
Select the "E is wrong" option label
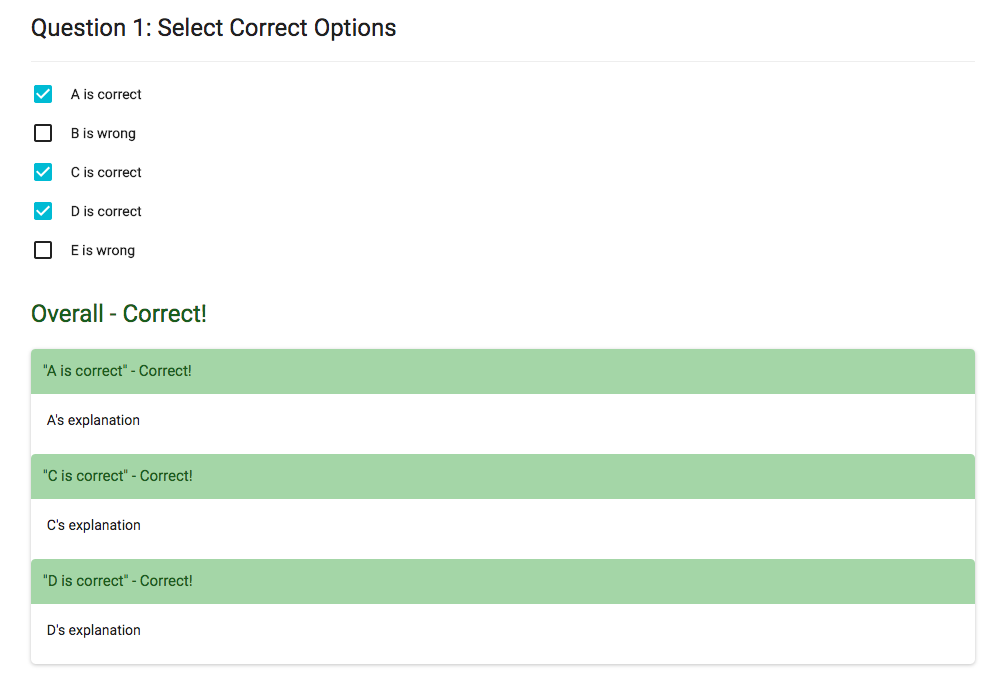[x=100, y=250]
